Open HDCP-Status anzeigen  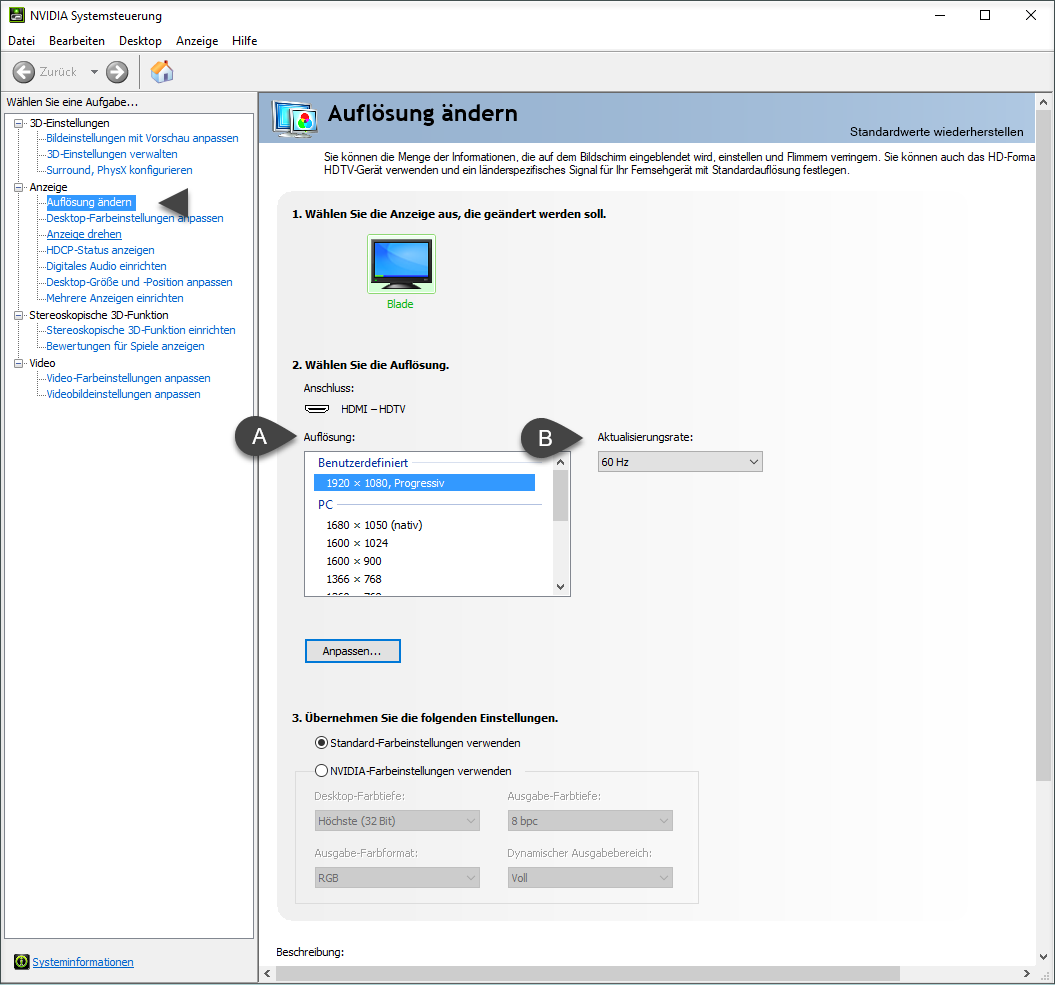tap(100, 250)
